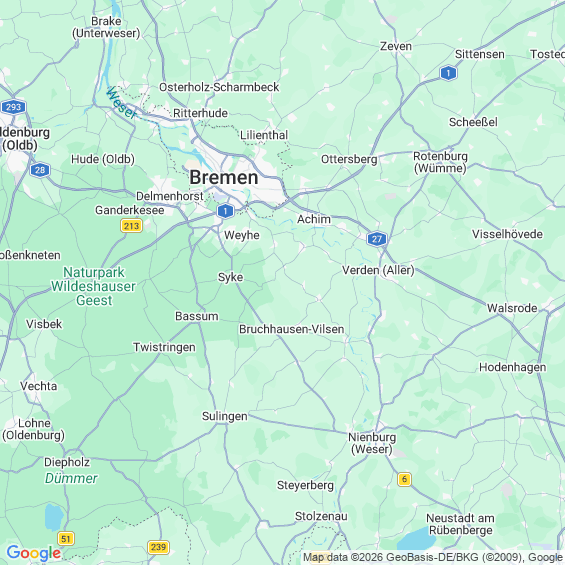The image size is (565, 565).
Task: Click the A28 highway shield near Oldenburg
Action: 40,170
